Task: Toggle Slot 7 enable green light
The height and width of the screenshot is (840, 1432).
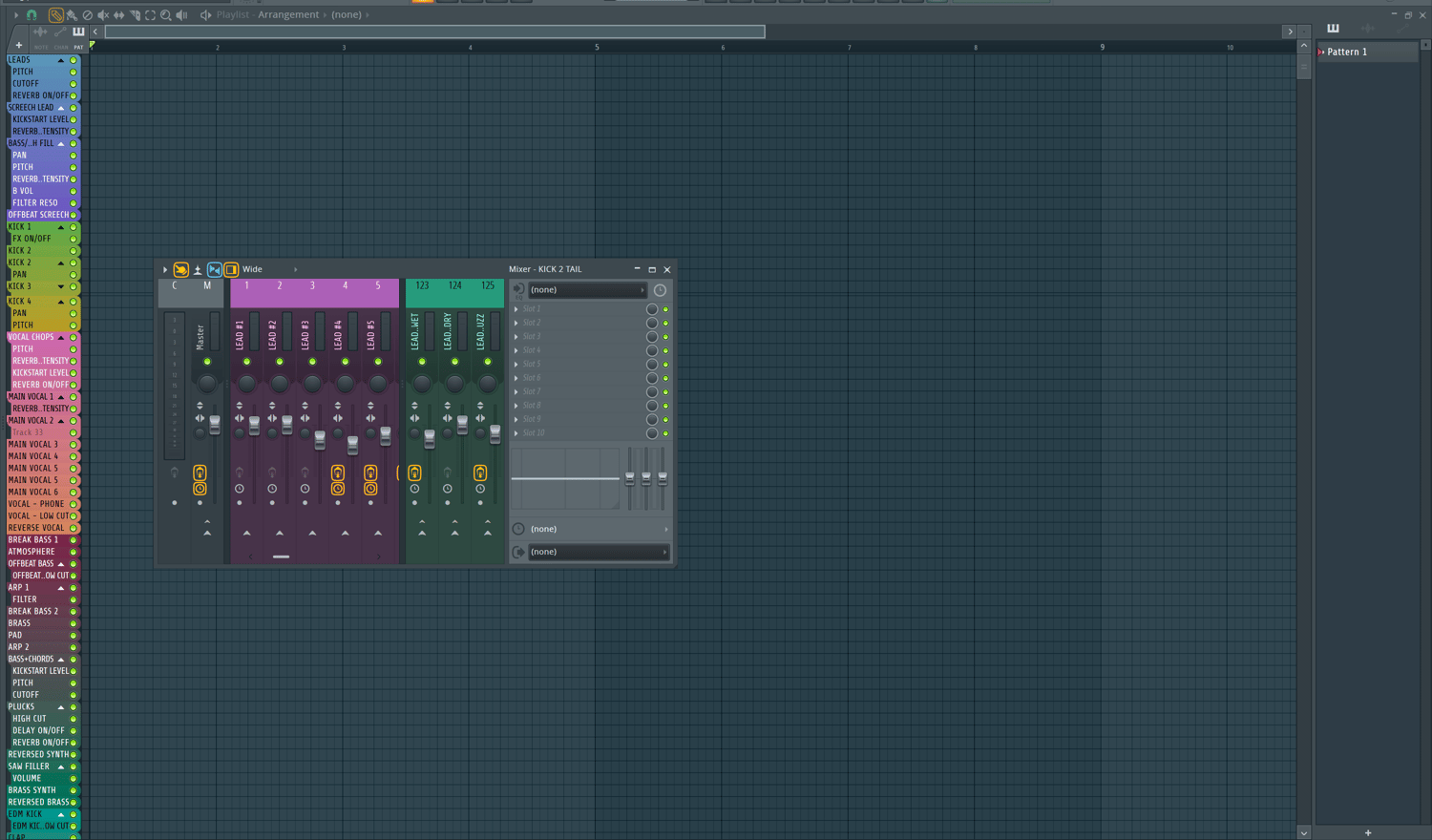Action: pyautogui.click(x=665, y=392)
